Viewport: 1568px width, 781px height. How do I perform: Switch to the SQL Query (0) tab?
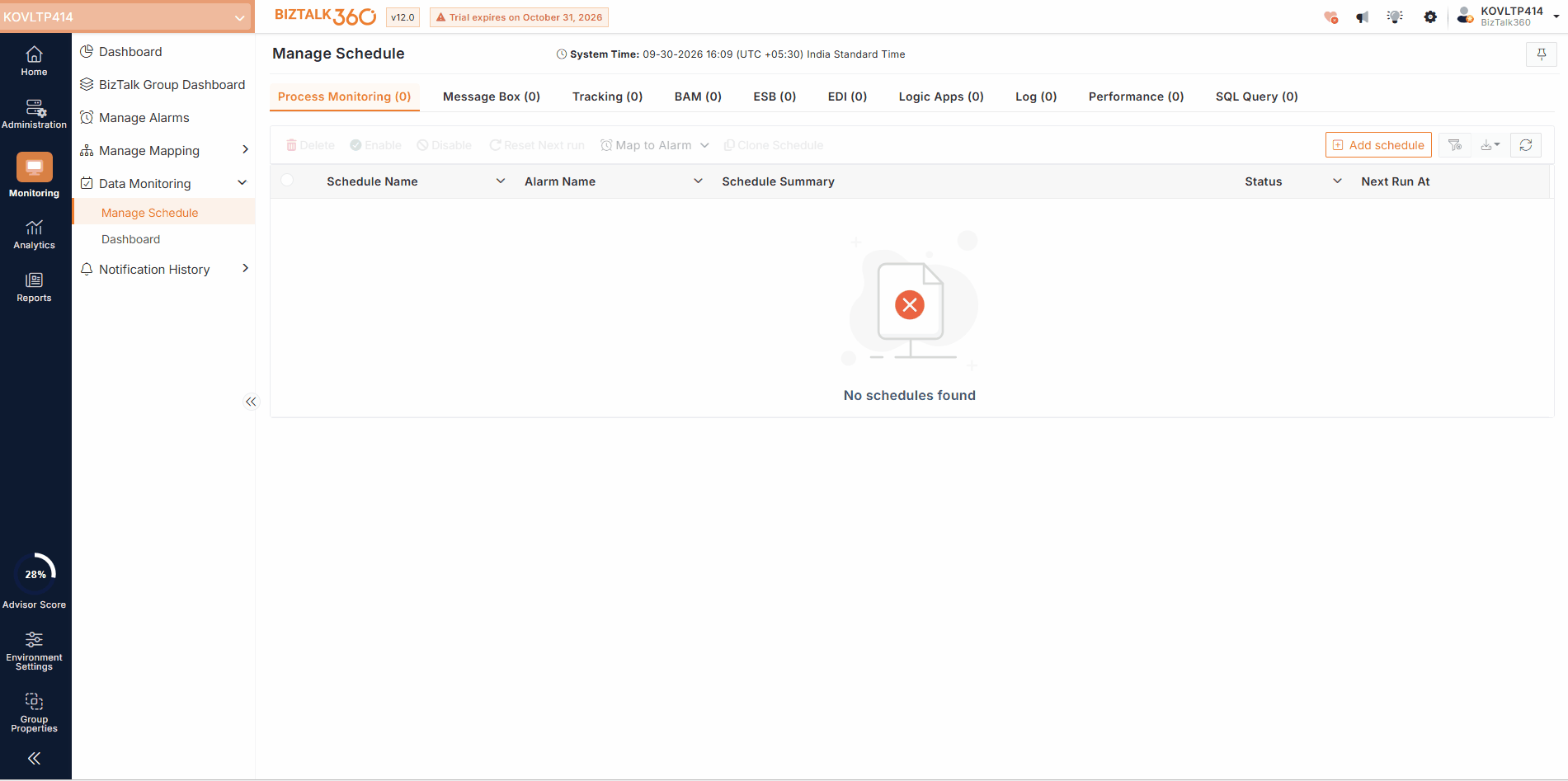1256,96
